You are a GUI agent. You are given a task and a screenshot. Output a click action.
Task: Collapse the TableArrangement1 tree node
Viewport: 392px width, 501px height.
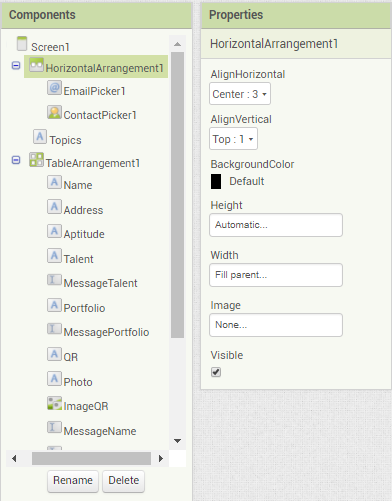[16, 160]
